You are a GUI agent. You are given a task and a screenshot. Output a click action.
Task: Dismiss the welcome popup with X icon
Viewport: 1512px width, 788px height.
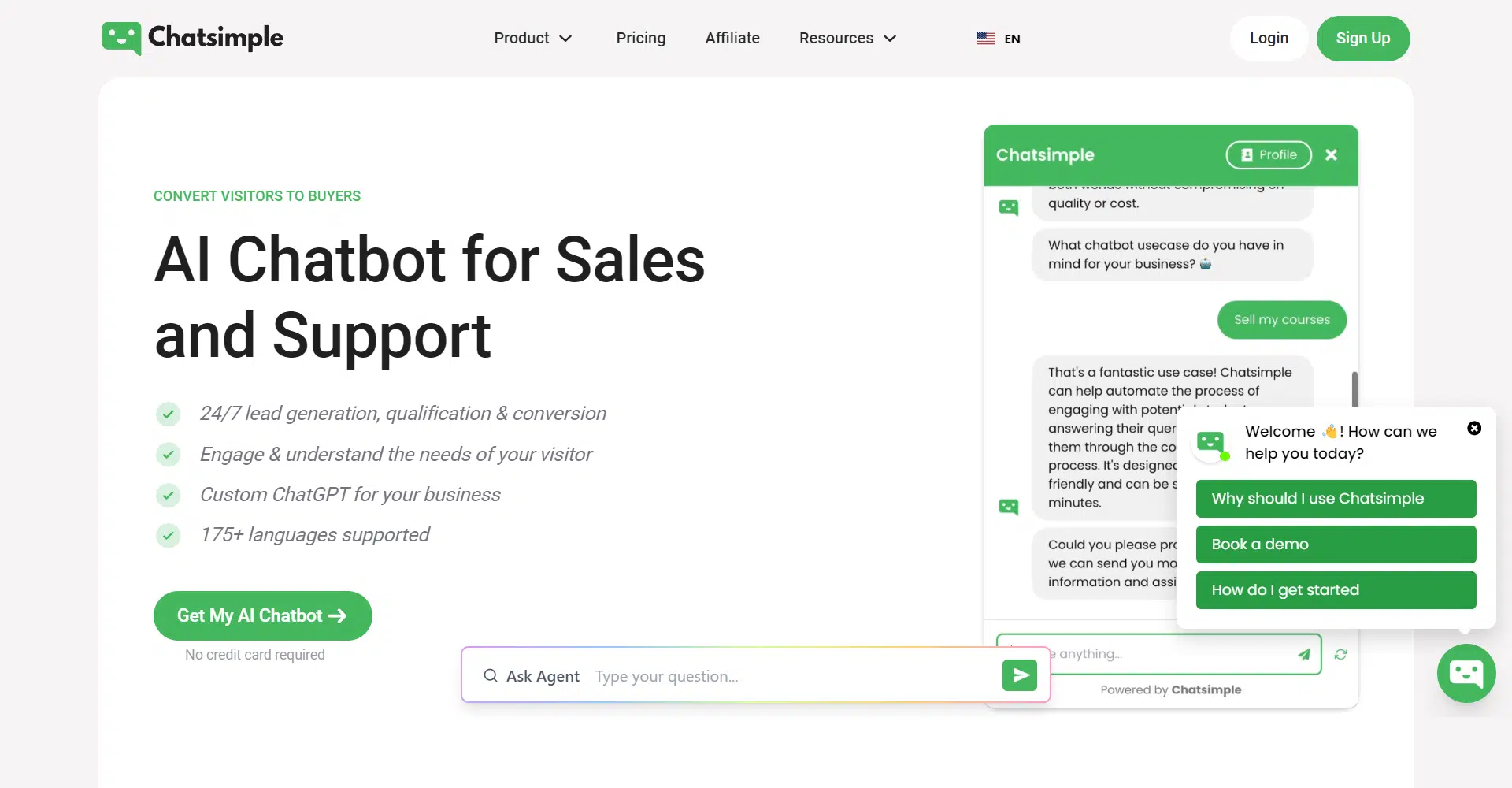coord(1474,428)
